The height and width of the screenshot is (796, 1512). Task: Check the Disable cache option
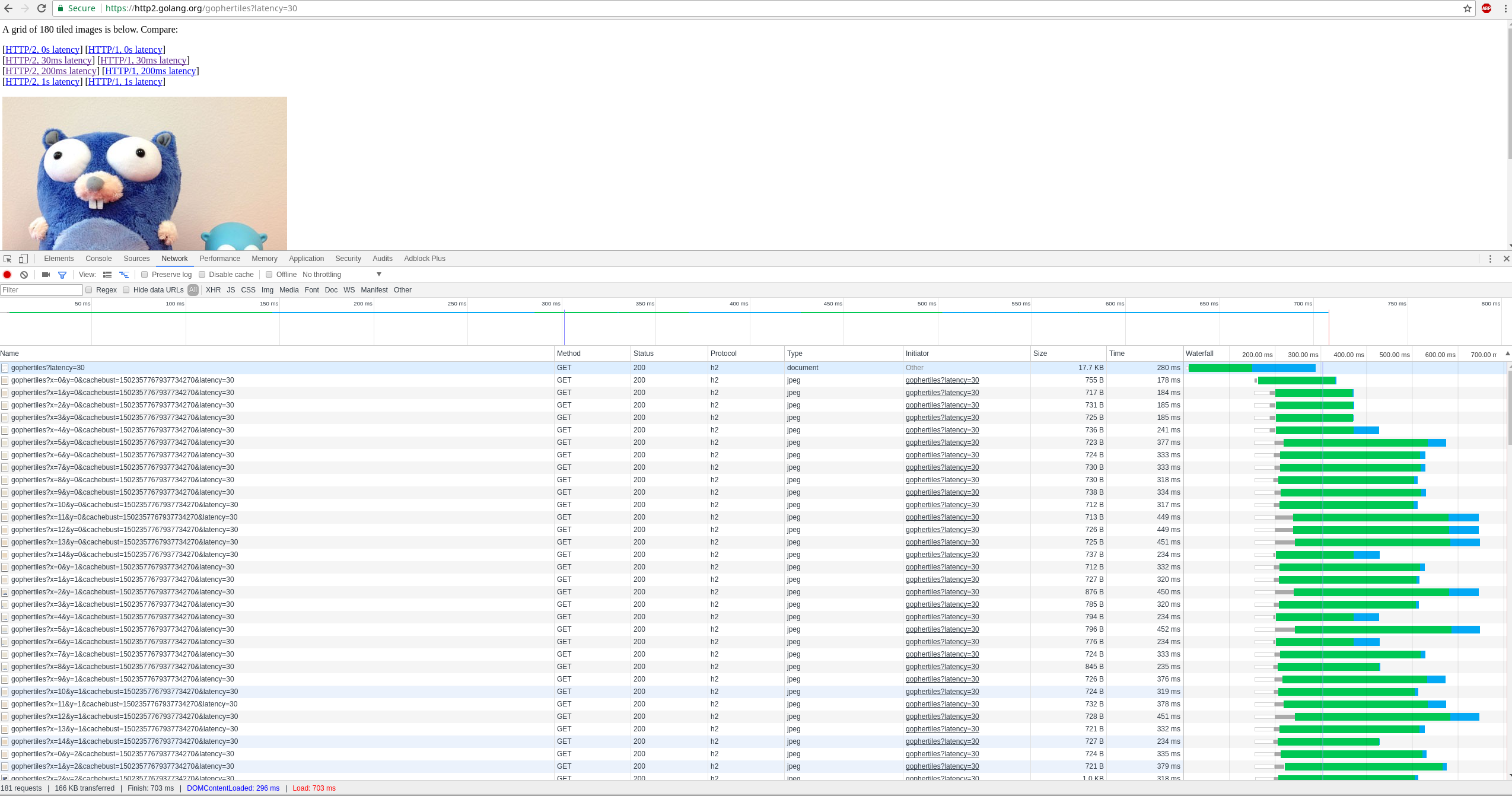pos(202,275)
